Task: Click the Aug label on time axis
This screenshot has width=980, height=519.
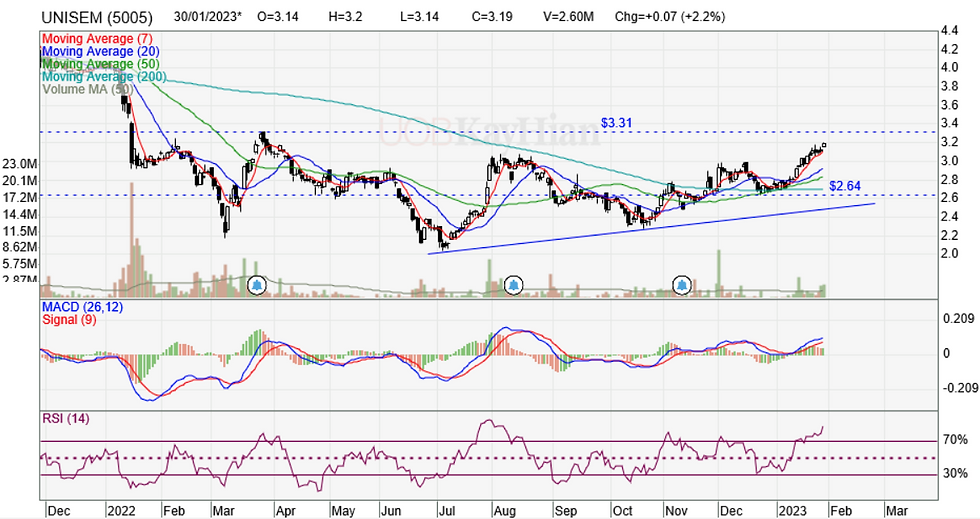Action: [504, 511]
